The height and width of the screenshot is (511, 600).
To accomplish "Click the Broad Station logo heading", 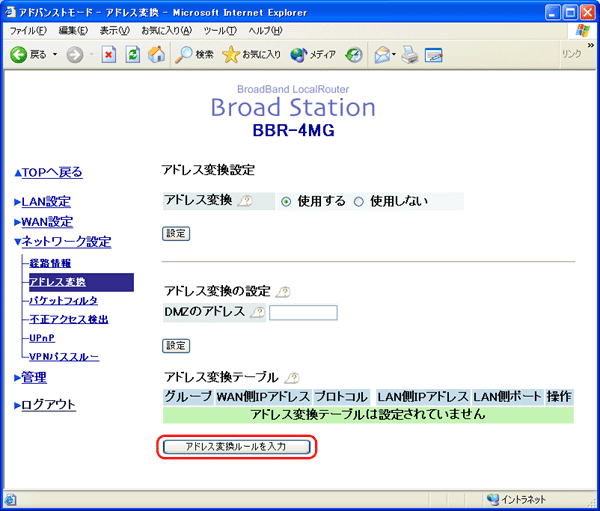I will [293, 108].
